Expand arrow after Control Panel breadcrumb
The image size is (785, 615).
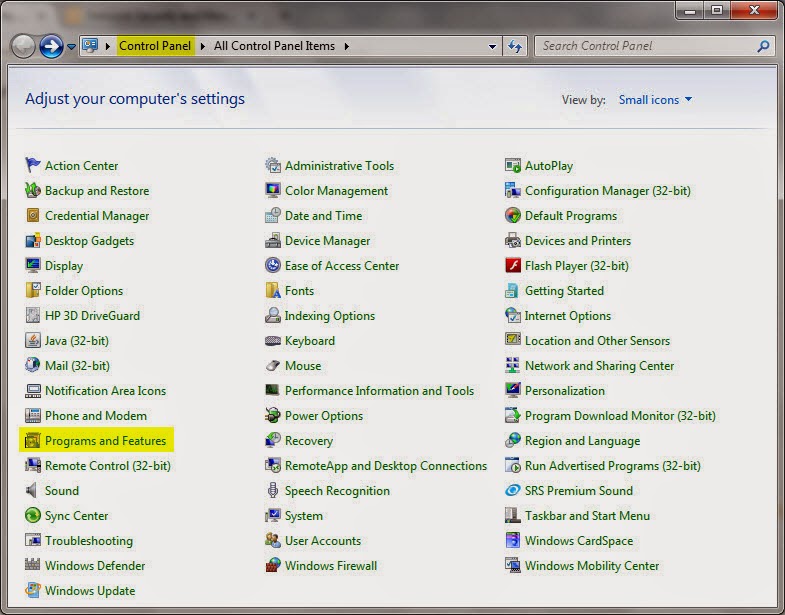[203, 46]
